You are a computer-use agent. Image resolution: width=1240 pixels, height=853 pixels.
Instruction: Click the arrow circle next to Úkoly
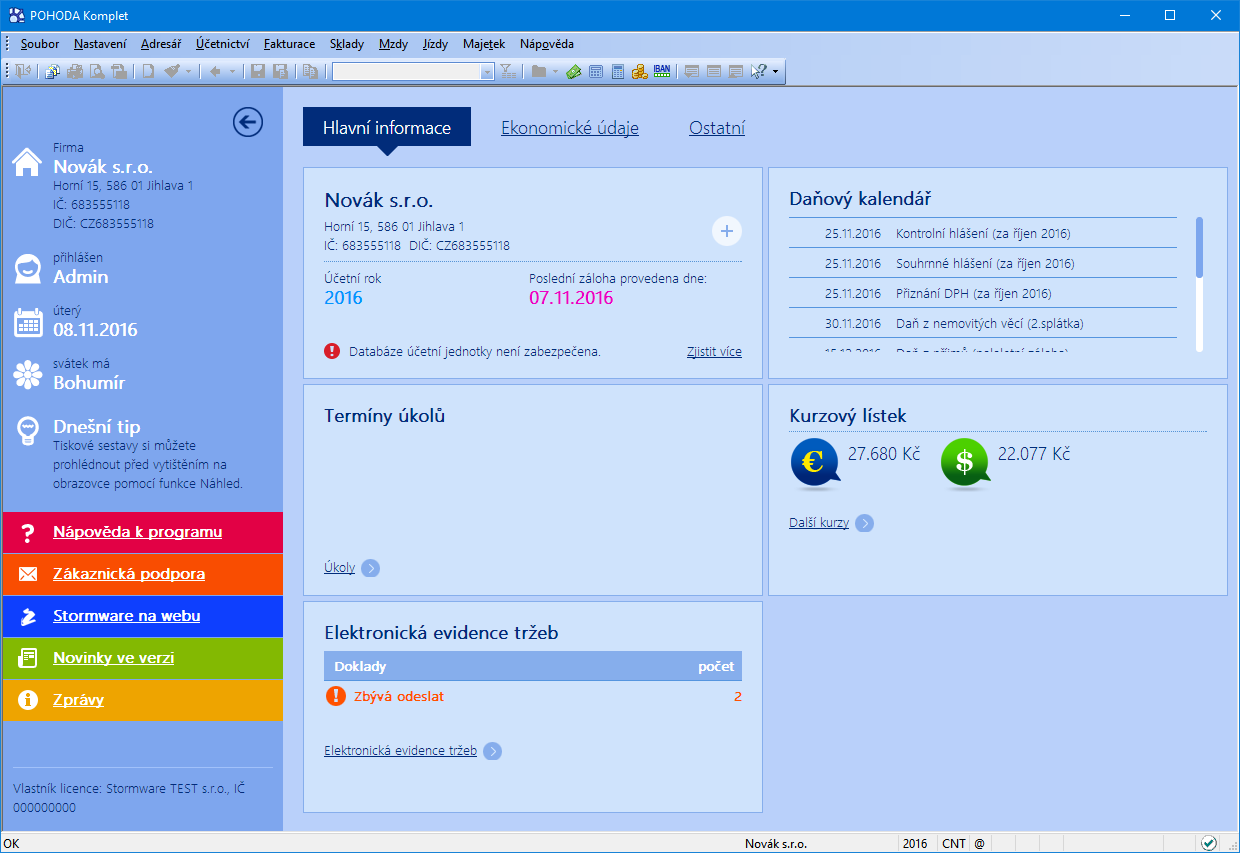[x=370, y=568]
